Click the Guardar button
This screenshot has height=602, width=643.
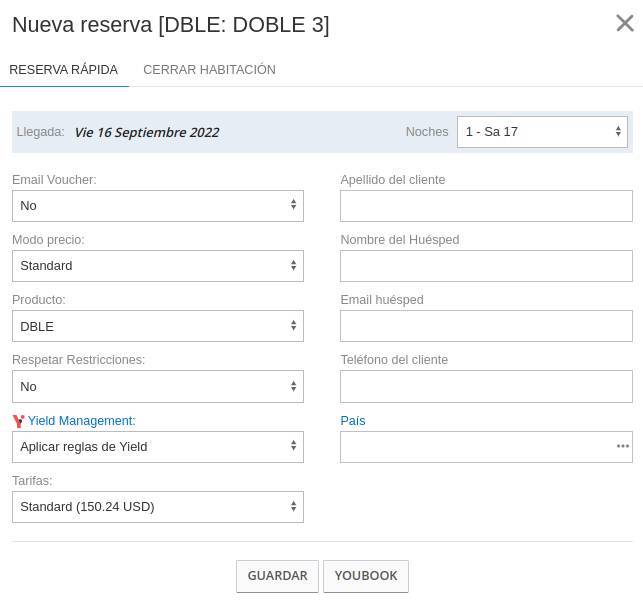click(277, 576)
